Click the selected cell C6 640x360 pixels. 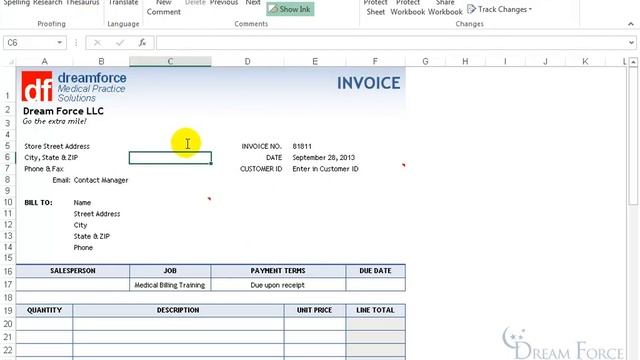pyautogui.click(x=170, y=158)
